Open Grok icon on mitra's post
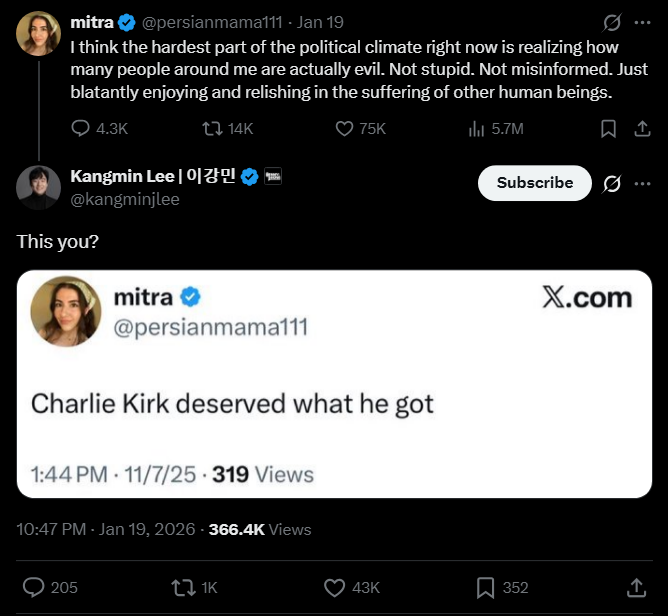Viewport: 668px width, 616px height. coord(612,20)
